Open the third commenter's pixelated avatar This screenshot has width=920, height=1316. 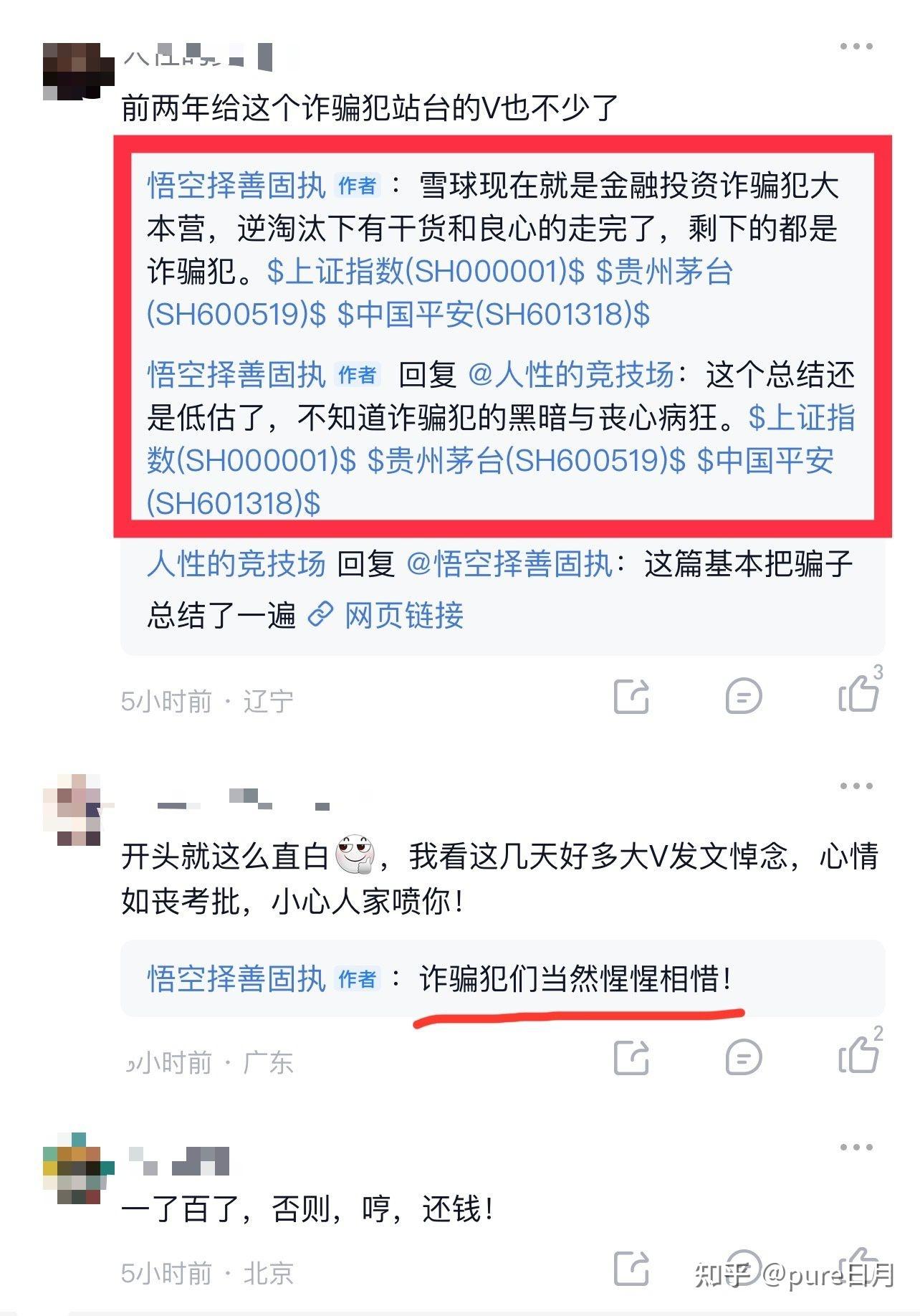pos(79,1168)
